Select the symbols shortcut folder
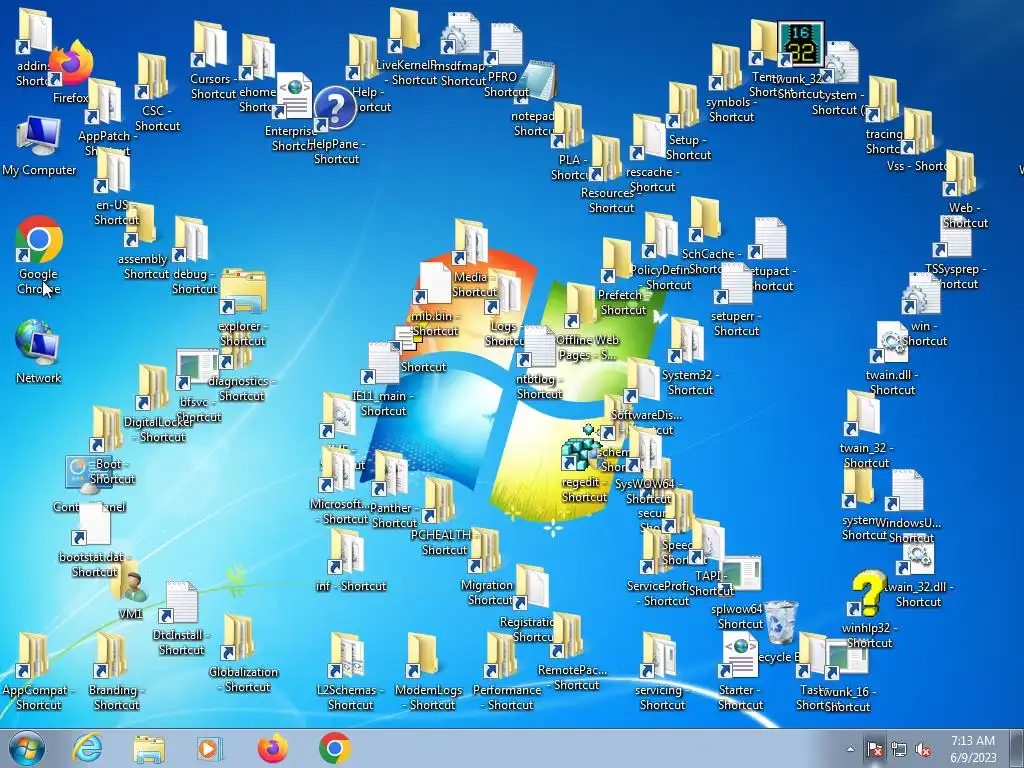Screen dimensions: 1024x768 tap(726, 68)
